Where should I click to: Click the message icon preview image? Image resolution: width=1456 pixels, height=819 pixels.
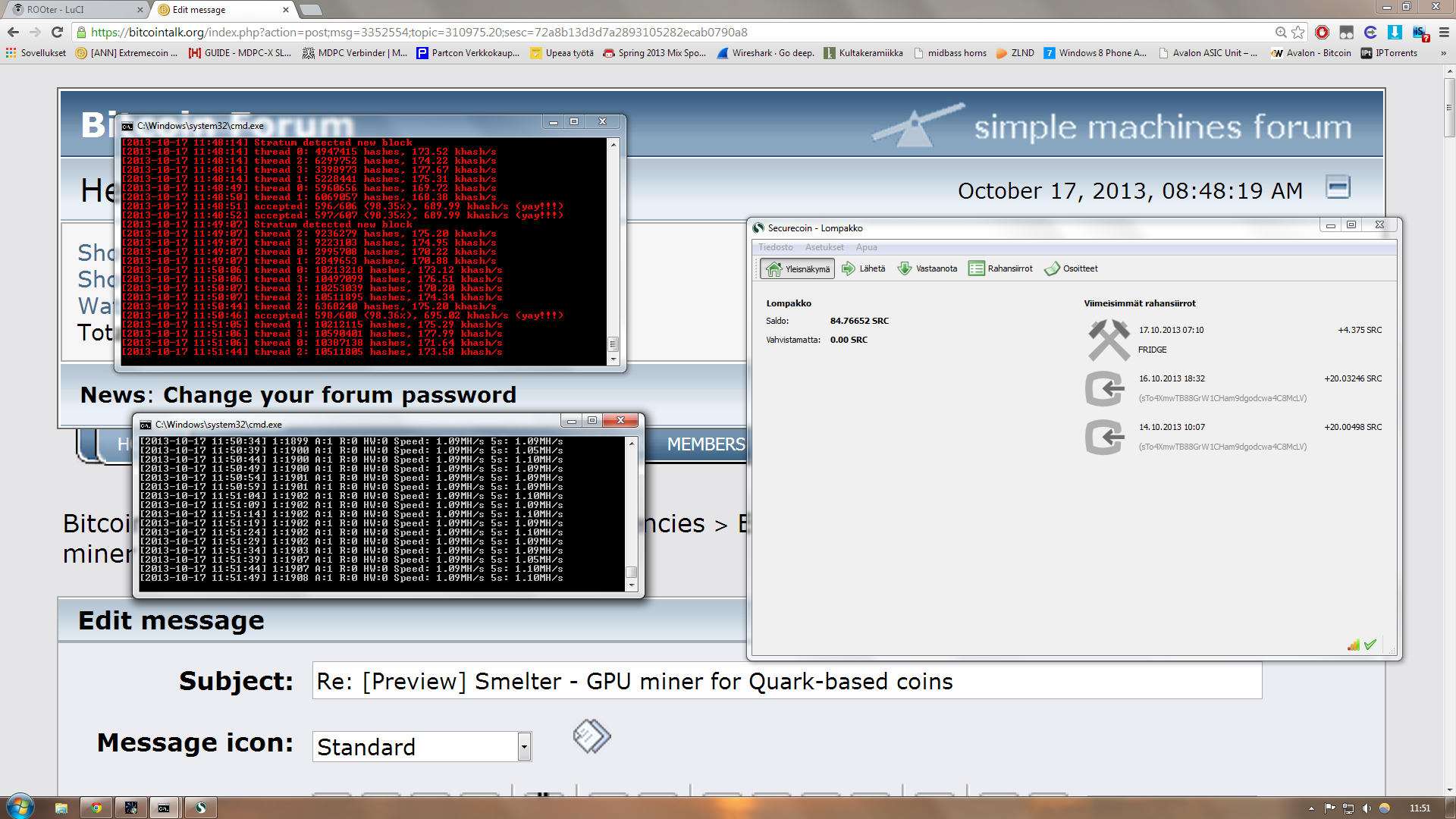pyautogui.click(x=591, y=736)
